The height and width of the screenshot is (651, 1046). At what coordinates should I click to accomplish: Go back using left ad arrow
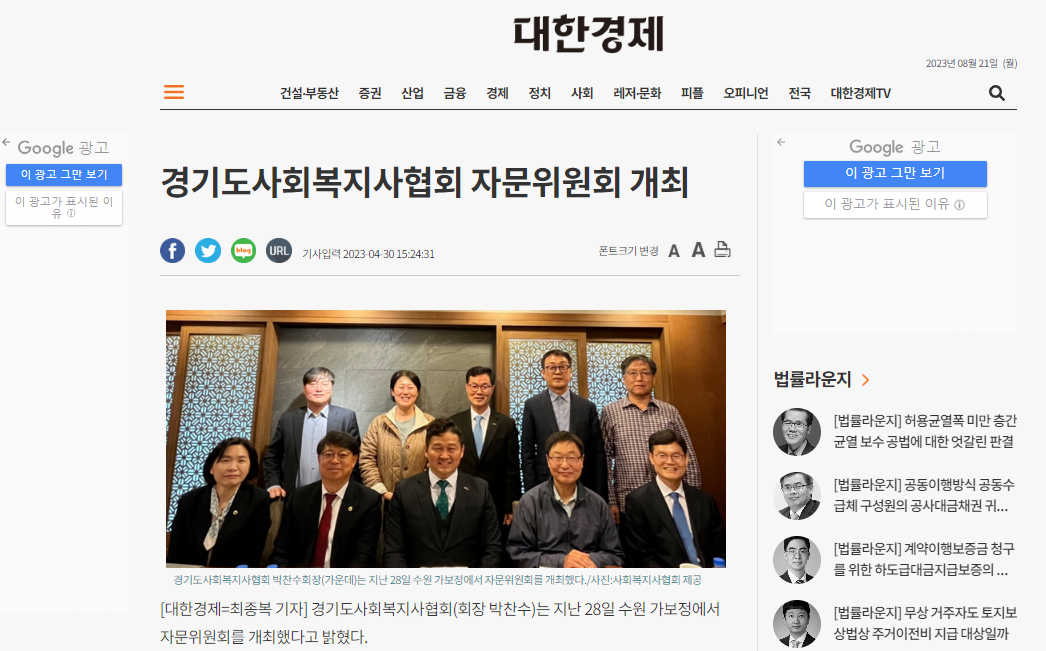(x=6, y=142)
